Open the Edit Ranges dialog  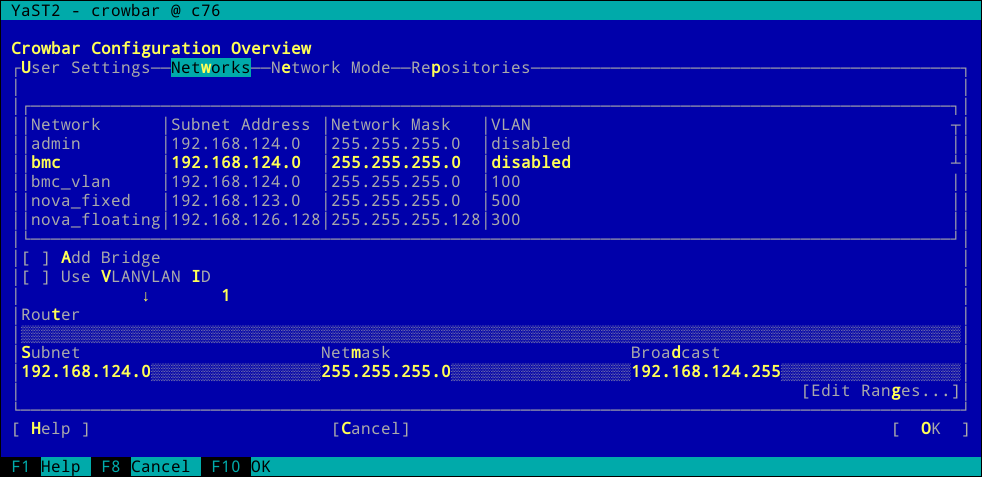(880, 391)
